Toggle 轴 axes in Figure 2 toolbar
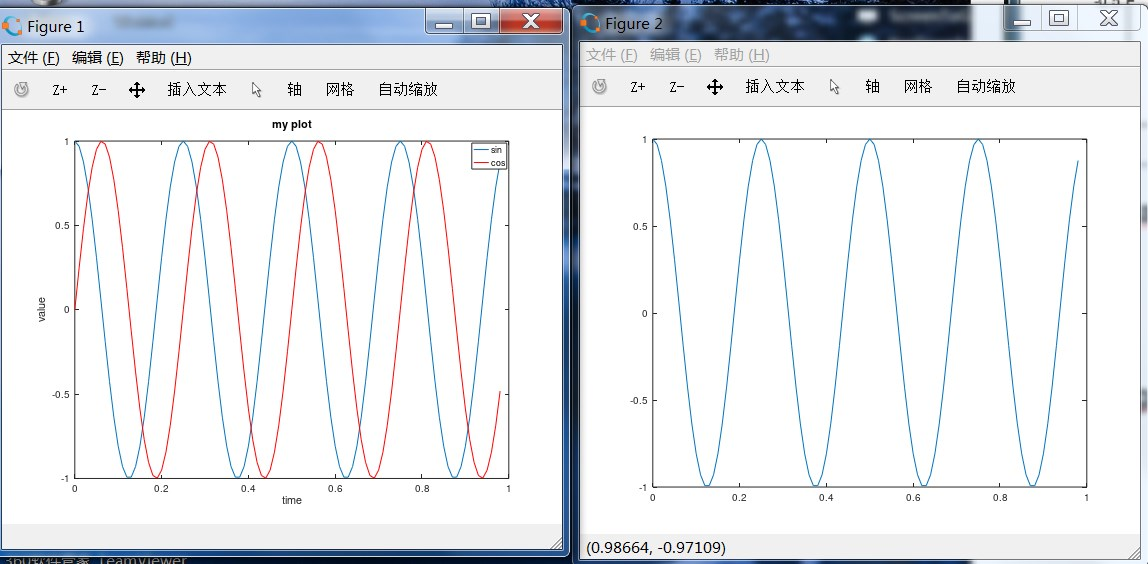 (872, 86)
